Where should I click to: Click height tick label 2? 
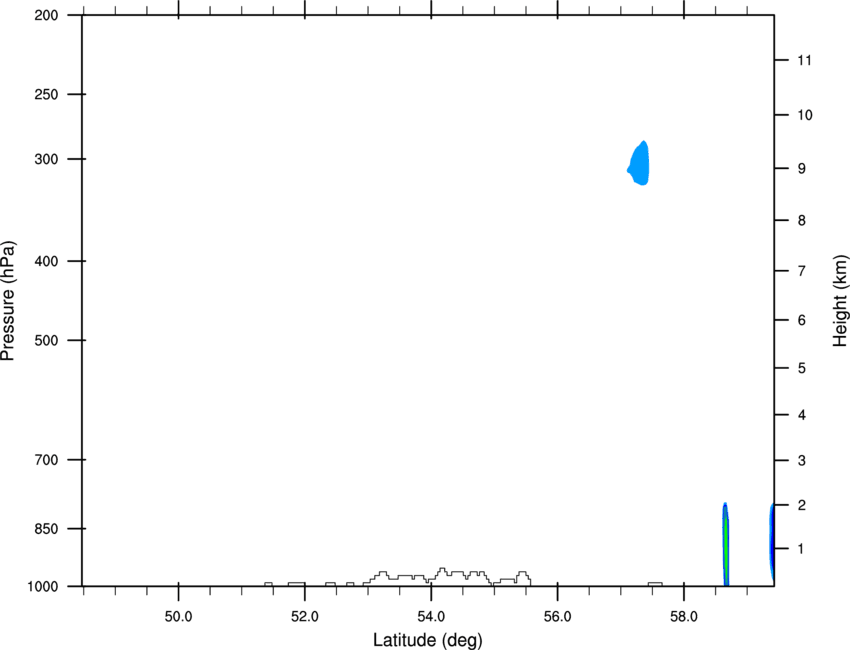click(x=802, y=505)
